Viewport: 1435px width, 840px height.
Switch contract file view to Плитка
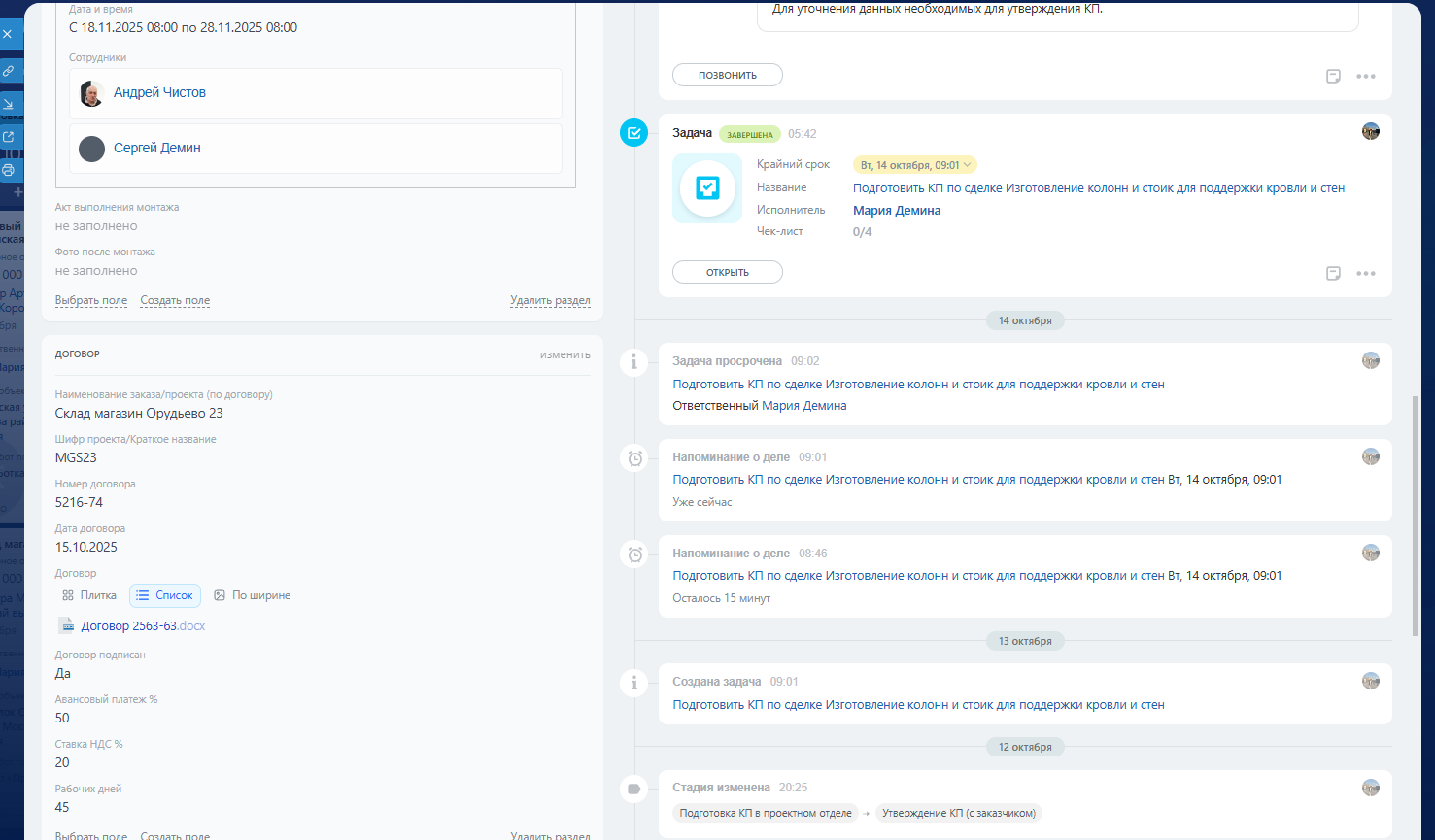click(x=89, y=595)
